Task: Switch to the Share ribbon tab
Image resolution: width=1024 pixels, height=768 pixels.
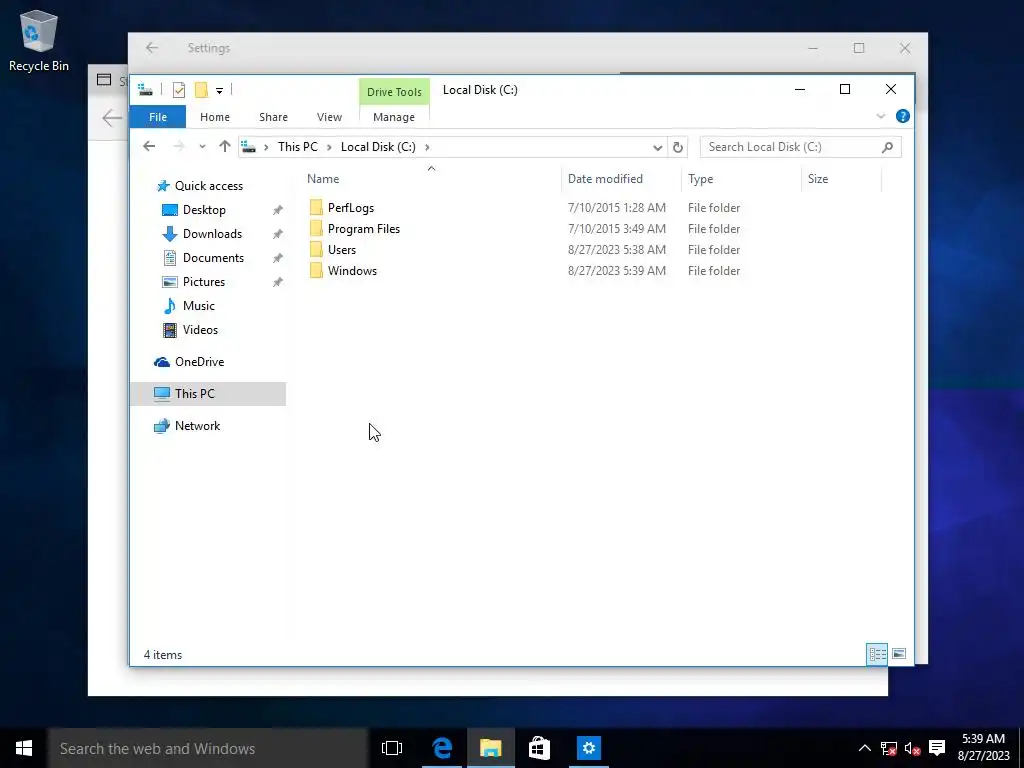Action: [x=273, y=117]
